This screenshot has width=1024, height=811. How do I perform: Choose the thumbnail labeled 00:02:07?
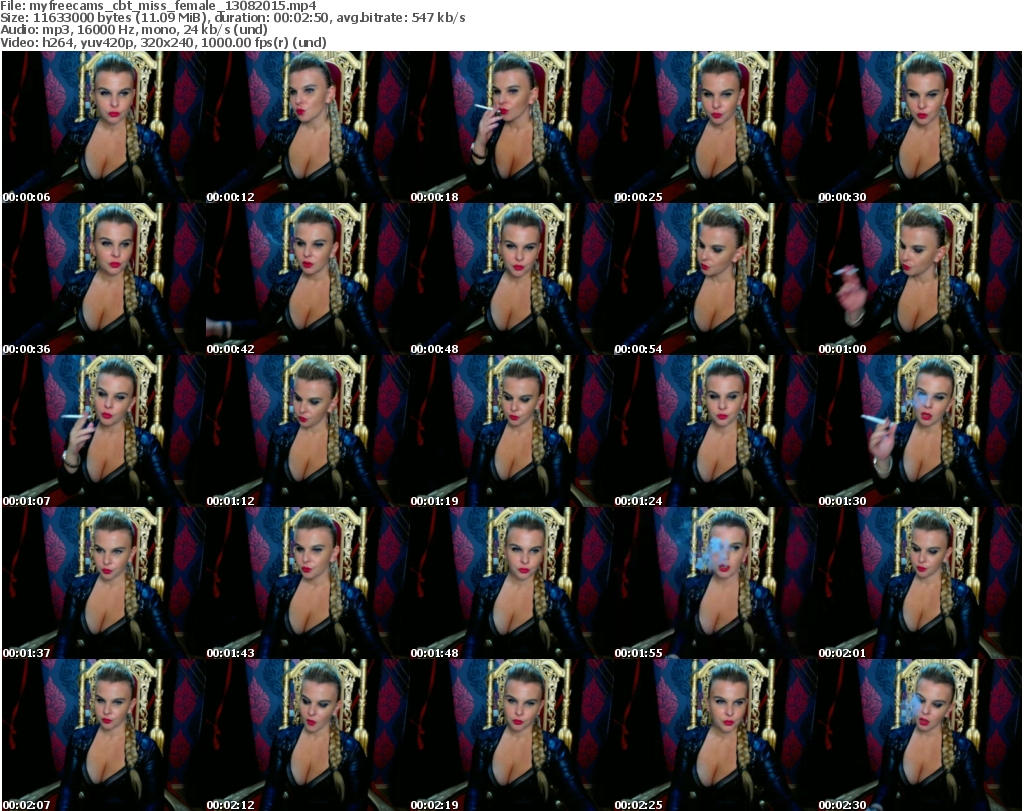point(104,735)
